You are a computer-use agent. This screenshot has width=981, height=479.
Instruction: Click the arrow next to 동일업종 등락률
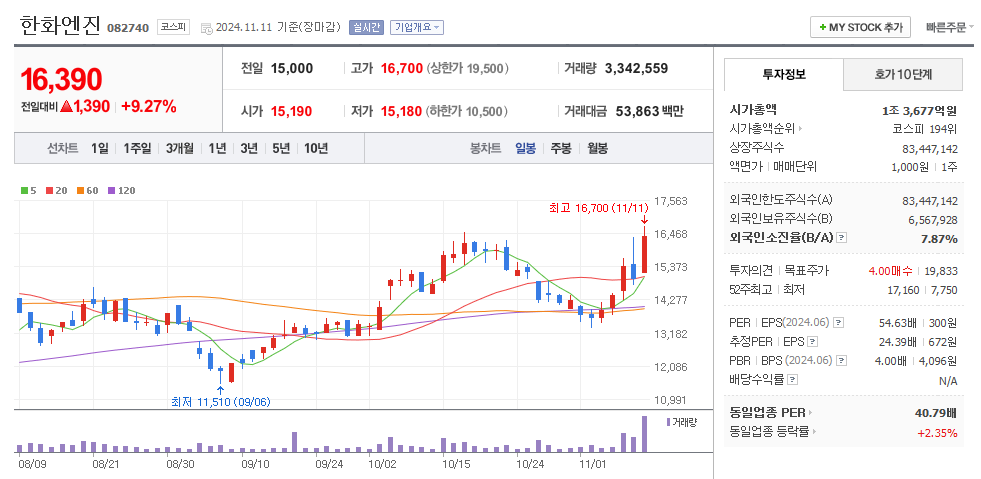(x=813, y=431)
